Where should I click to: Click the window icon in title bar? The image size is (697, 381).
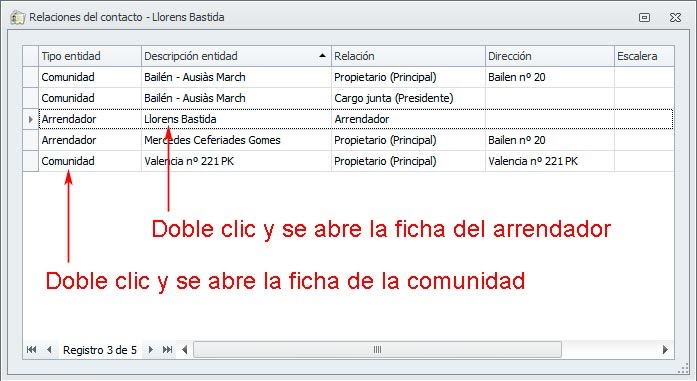click(x=17, y=18)
